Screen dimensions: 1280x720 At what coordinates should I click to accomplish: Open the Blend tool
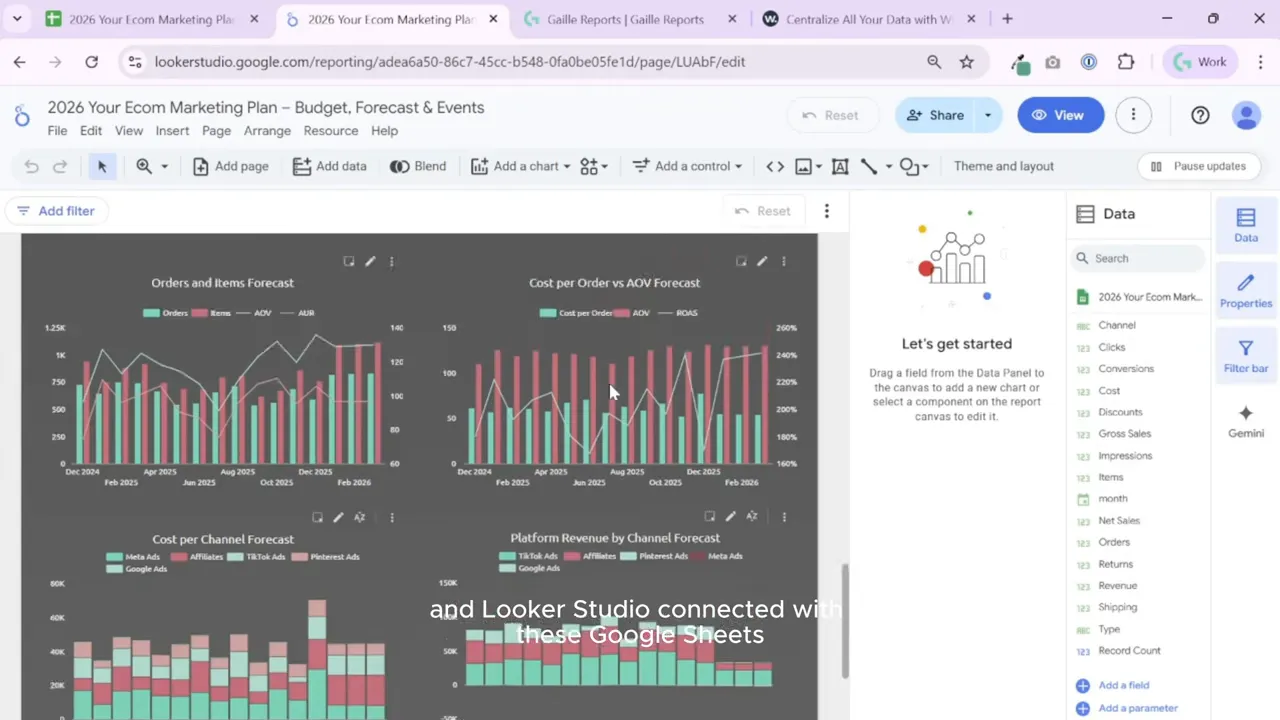418,166
